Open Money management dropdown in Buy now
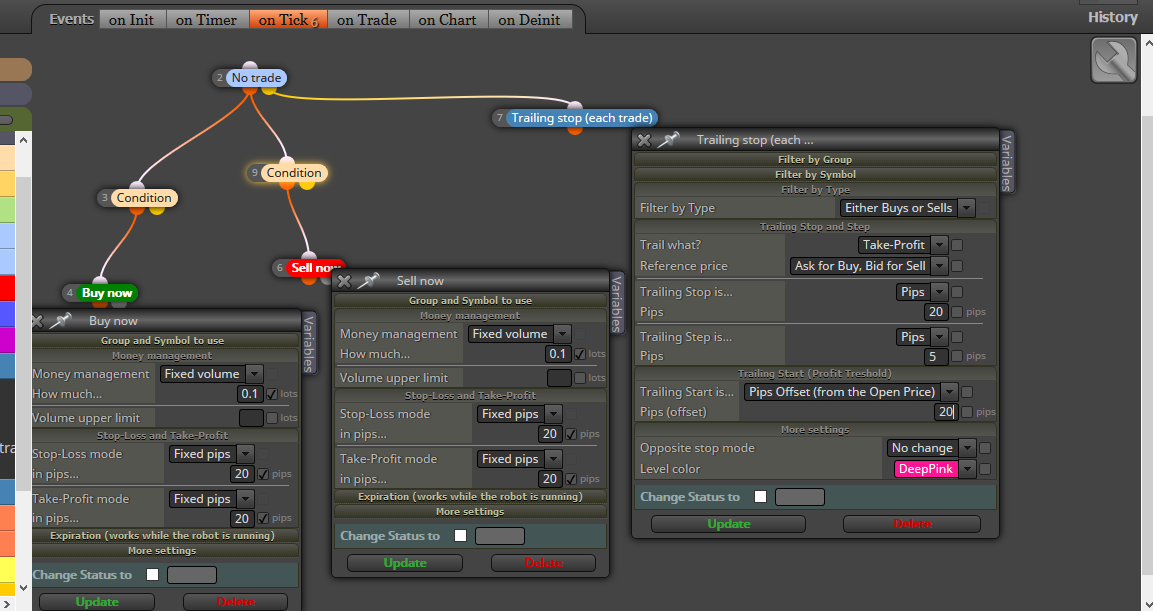1153x611 pixels. click(211, 374)
